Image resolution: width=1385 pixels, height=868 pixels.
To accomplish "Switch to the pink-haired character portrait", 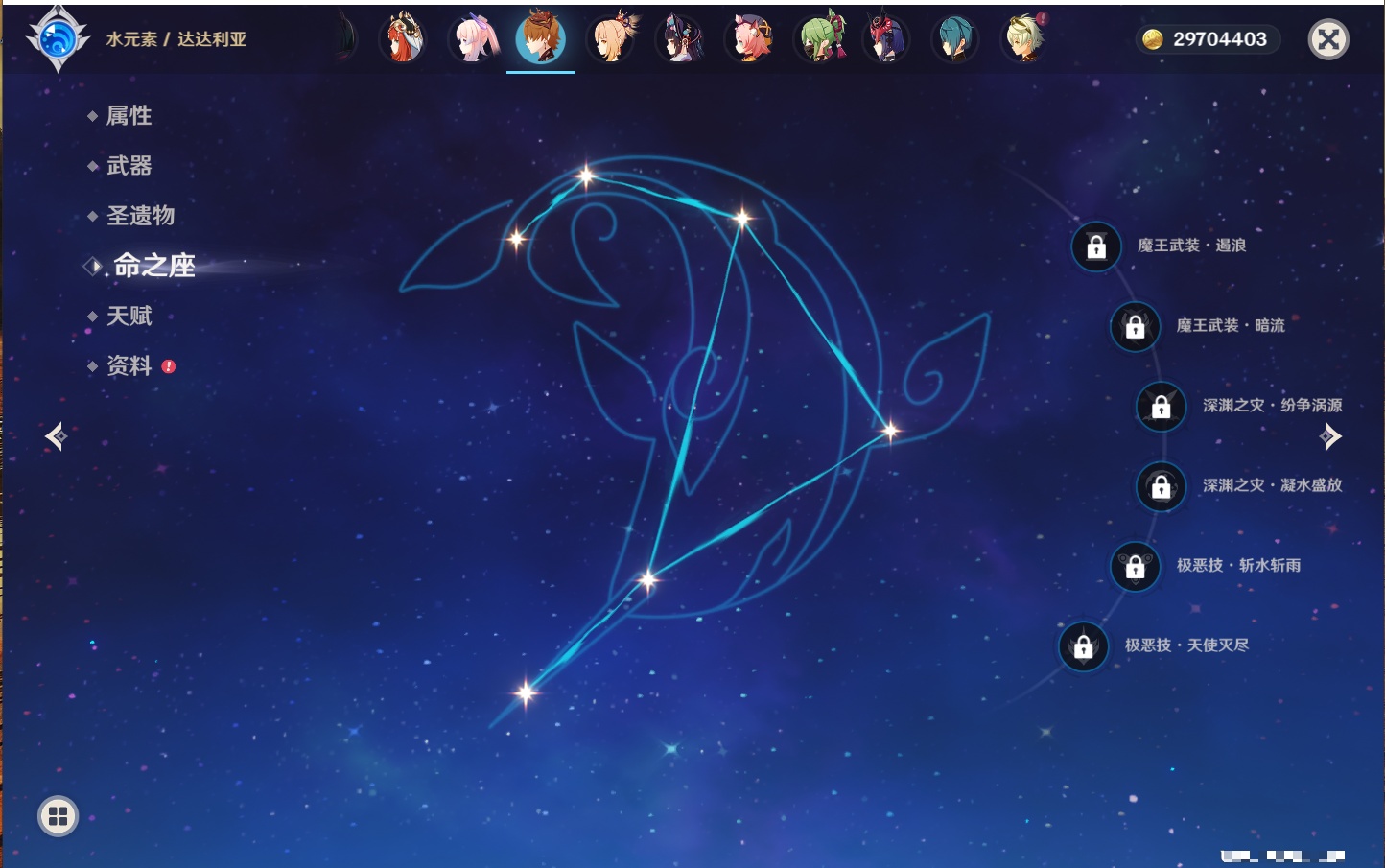I will 474,39.
